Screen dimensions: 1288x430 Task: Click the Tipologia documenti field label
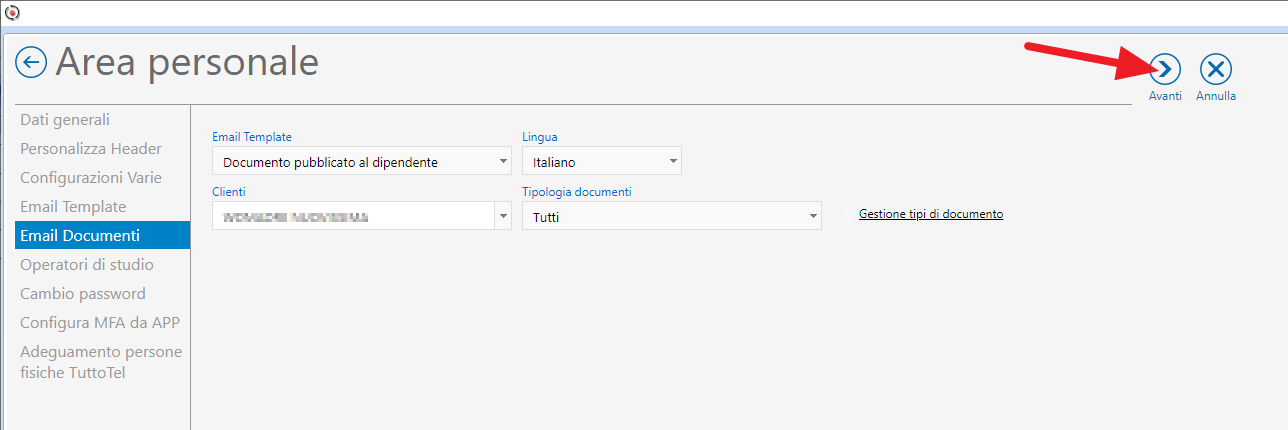point(577,191)
